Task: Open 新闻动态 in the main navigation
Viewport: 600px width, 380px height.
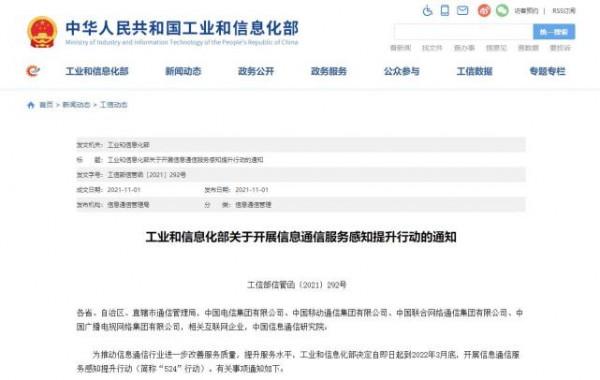Action: coord(183,71)
